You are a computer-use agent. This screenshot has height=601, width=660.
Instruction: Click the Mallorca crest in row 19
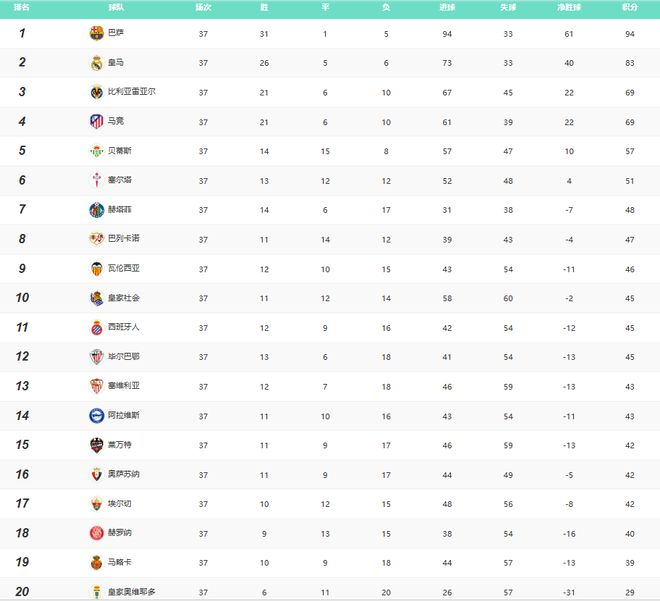[x=97, y=562]
